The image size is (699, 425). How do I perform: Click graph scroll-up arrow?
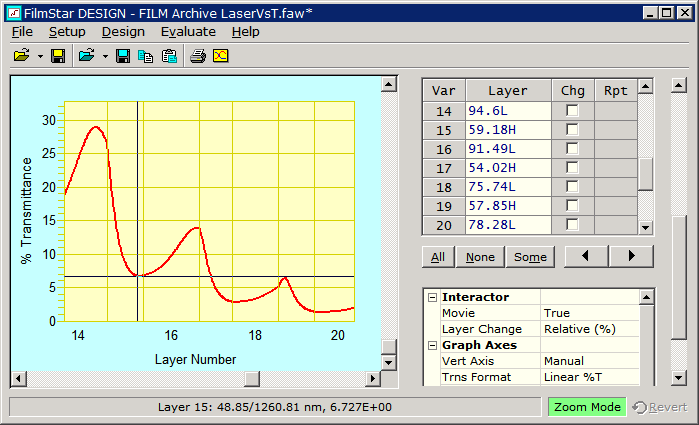pos(389,84)
